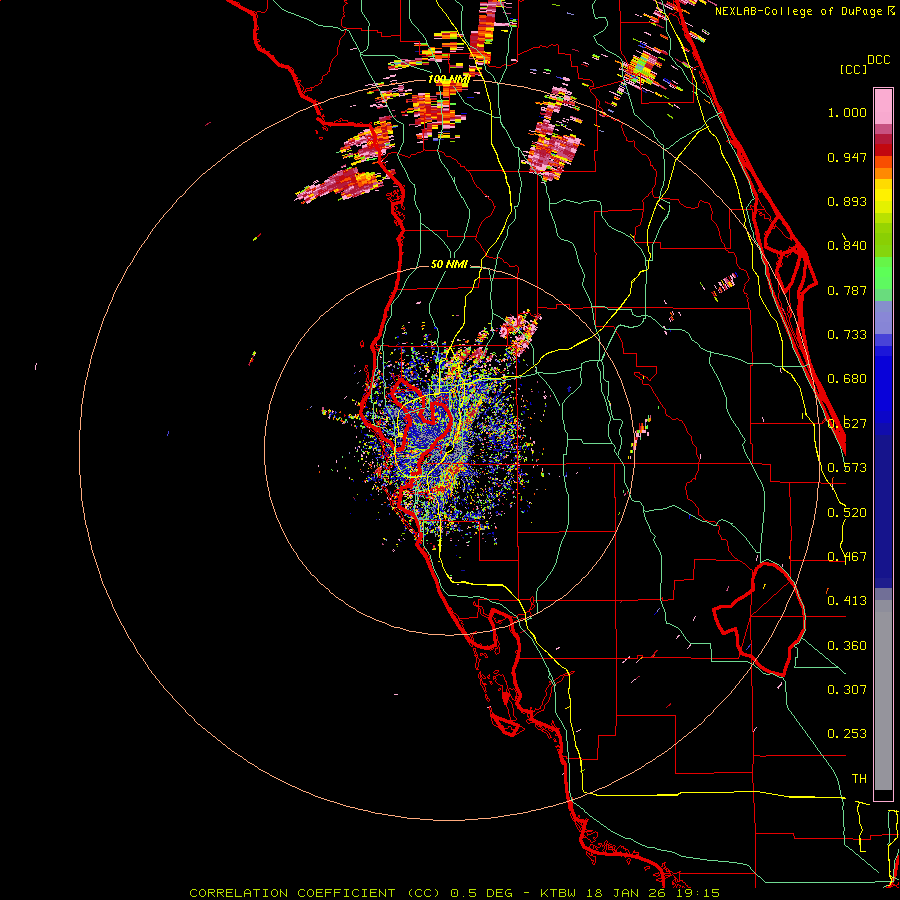The image size is (900, 900).
Task: Click the TH threshold legend label
Action: point(859,779)
